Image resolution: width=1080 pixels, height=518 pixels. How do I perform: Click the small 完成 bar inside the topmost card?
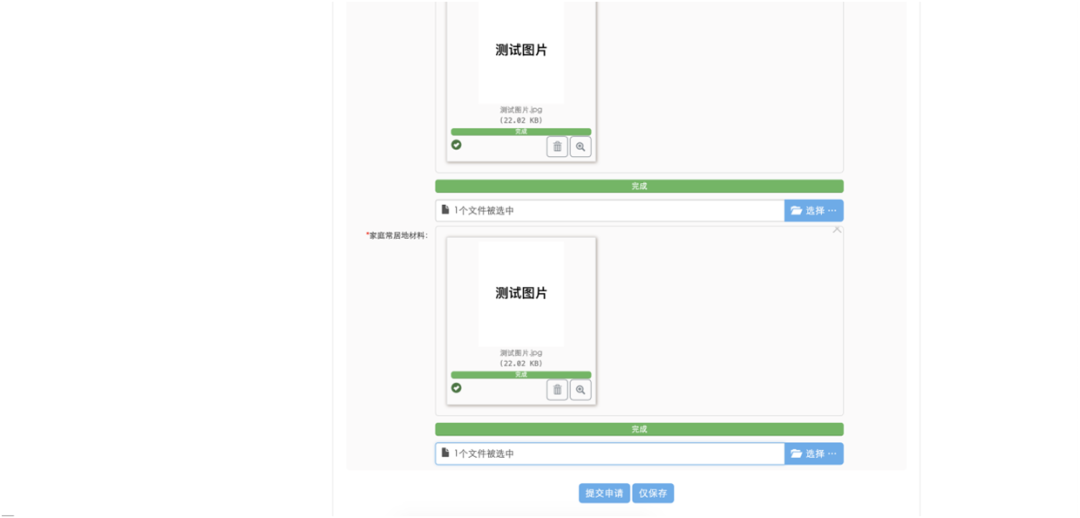point(521,132)
